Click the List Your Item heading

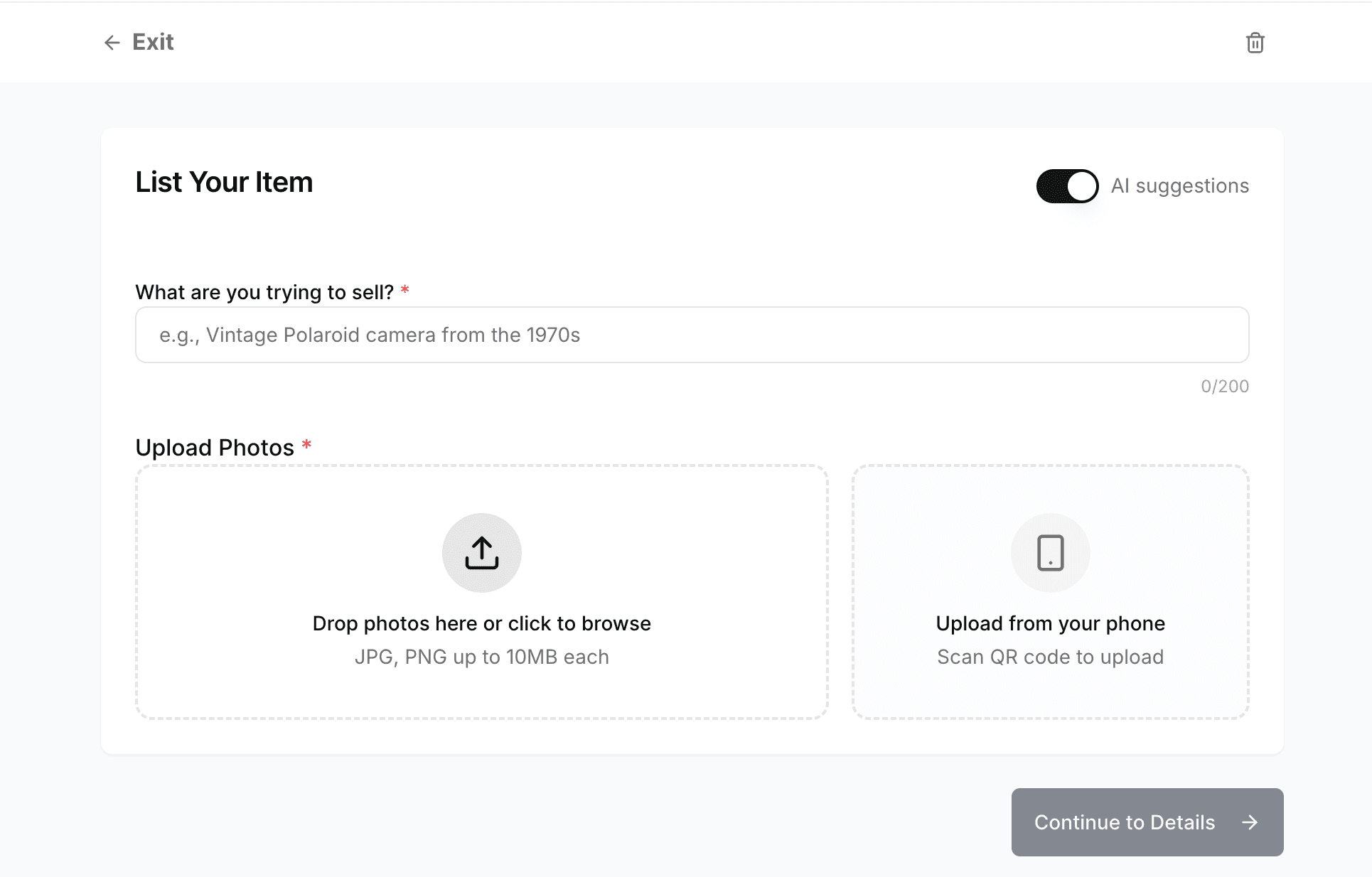[x=224, y=183]
